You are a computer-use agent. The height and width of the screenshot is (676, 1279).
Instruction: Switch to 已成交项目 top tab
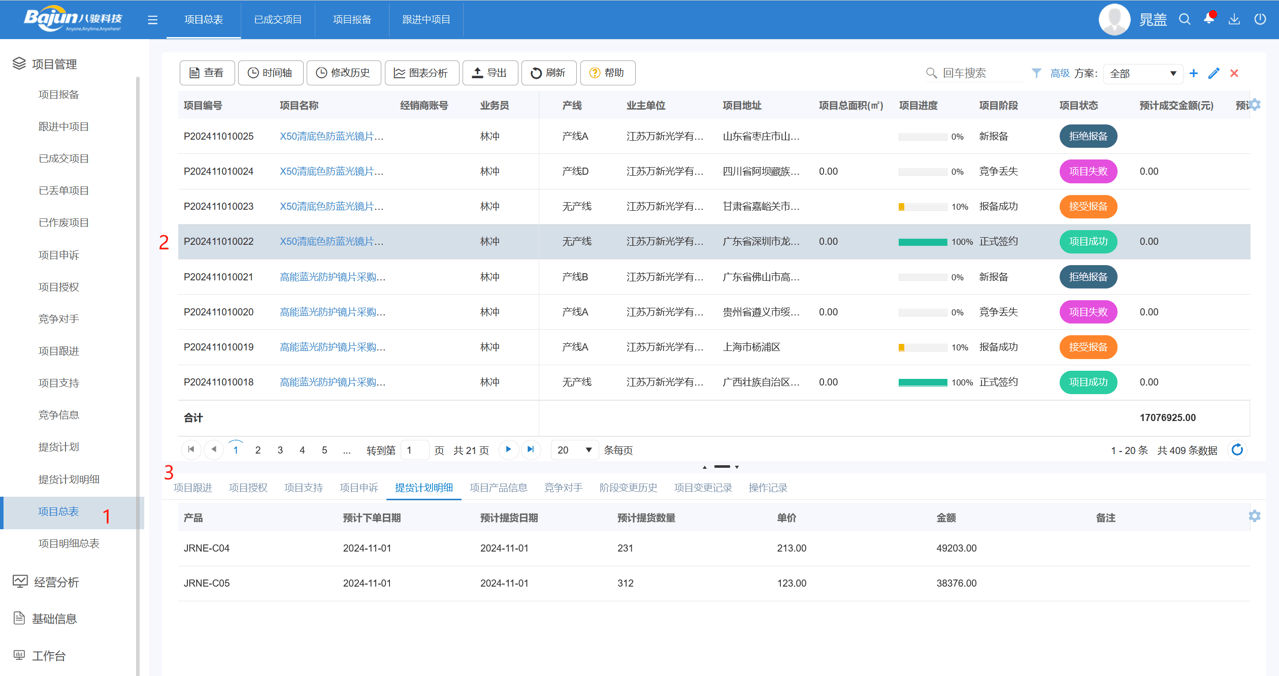click(x=277, y=18)
